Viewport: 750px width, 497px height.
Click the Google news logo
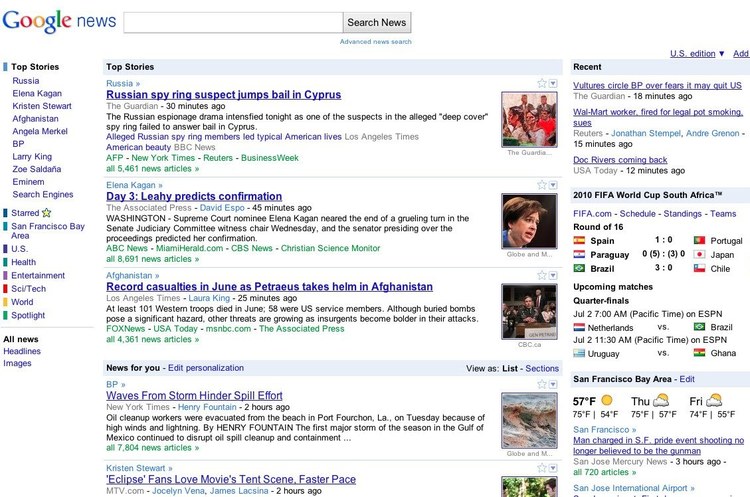pyautogui.click(x=59, y=22)
